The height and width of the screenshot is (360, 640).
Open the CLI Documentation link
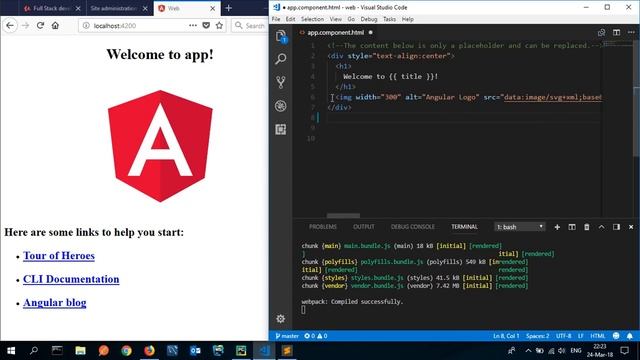(x=71, y=279)
